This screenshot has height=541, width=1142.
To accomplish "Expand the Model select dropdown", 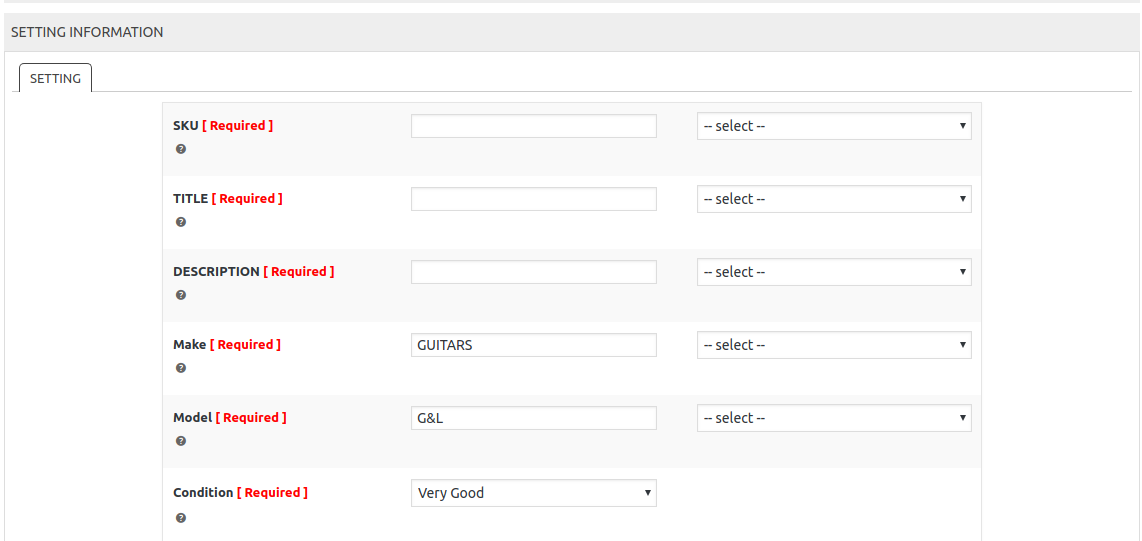I will 833,418.
